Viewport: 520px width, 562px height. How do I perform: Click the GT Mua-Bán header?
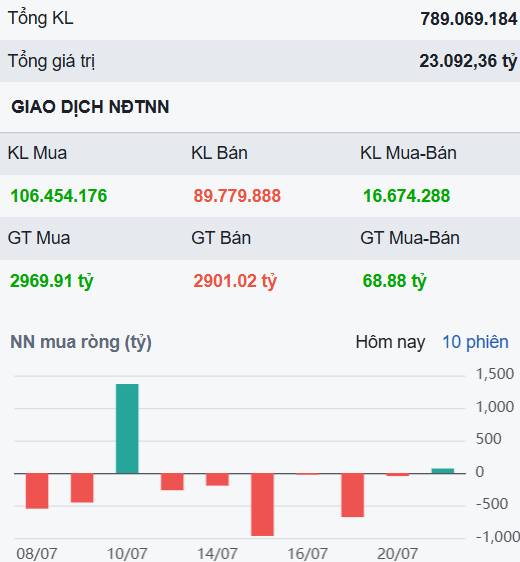click(x=410, y=238)
